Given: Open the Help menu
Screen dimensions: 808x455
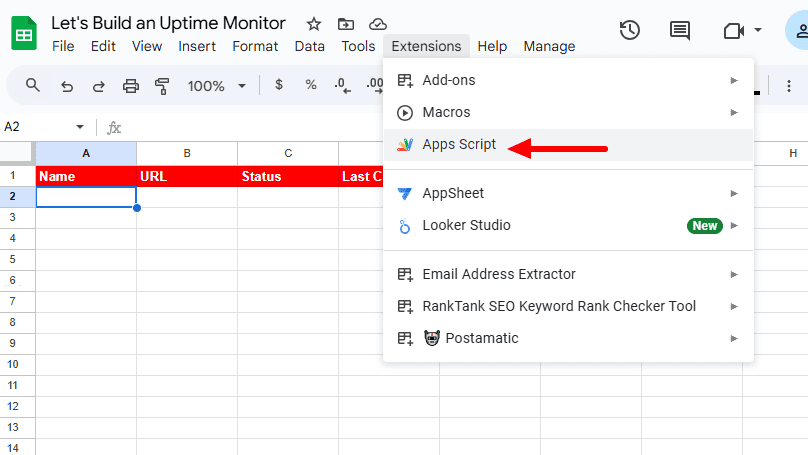Looking at the screenshot, I should click(x=492, y=46).
